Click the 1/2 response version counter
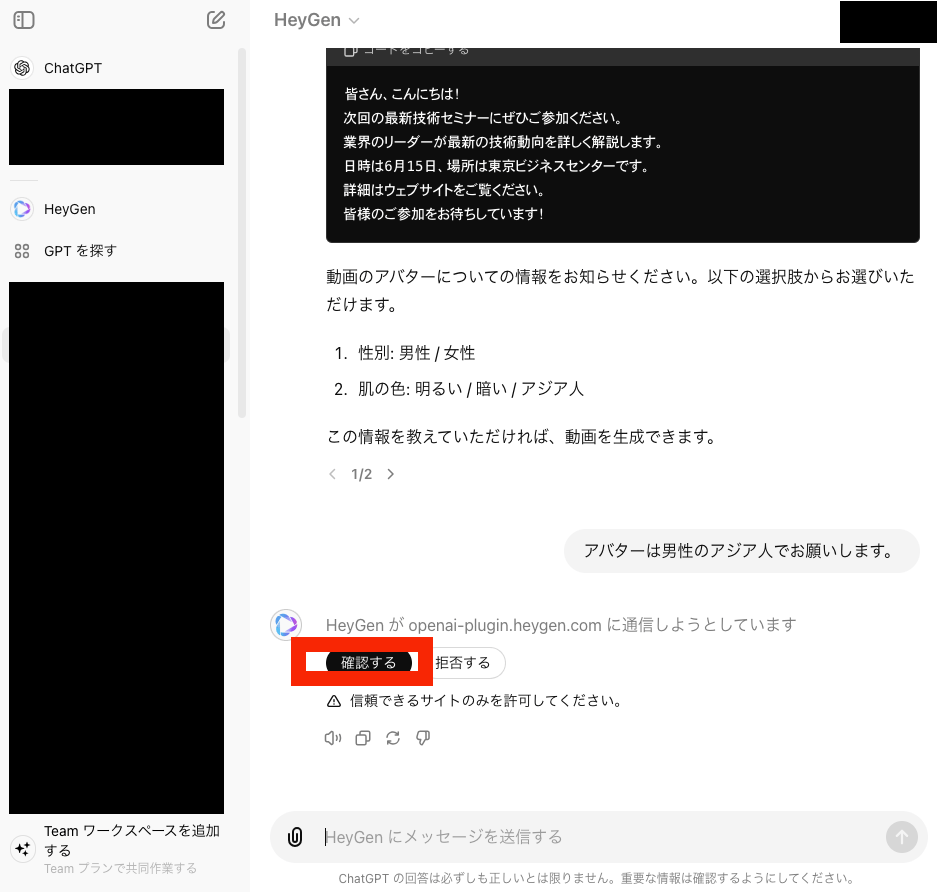 361,474
